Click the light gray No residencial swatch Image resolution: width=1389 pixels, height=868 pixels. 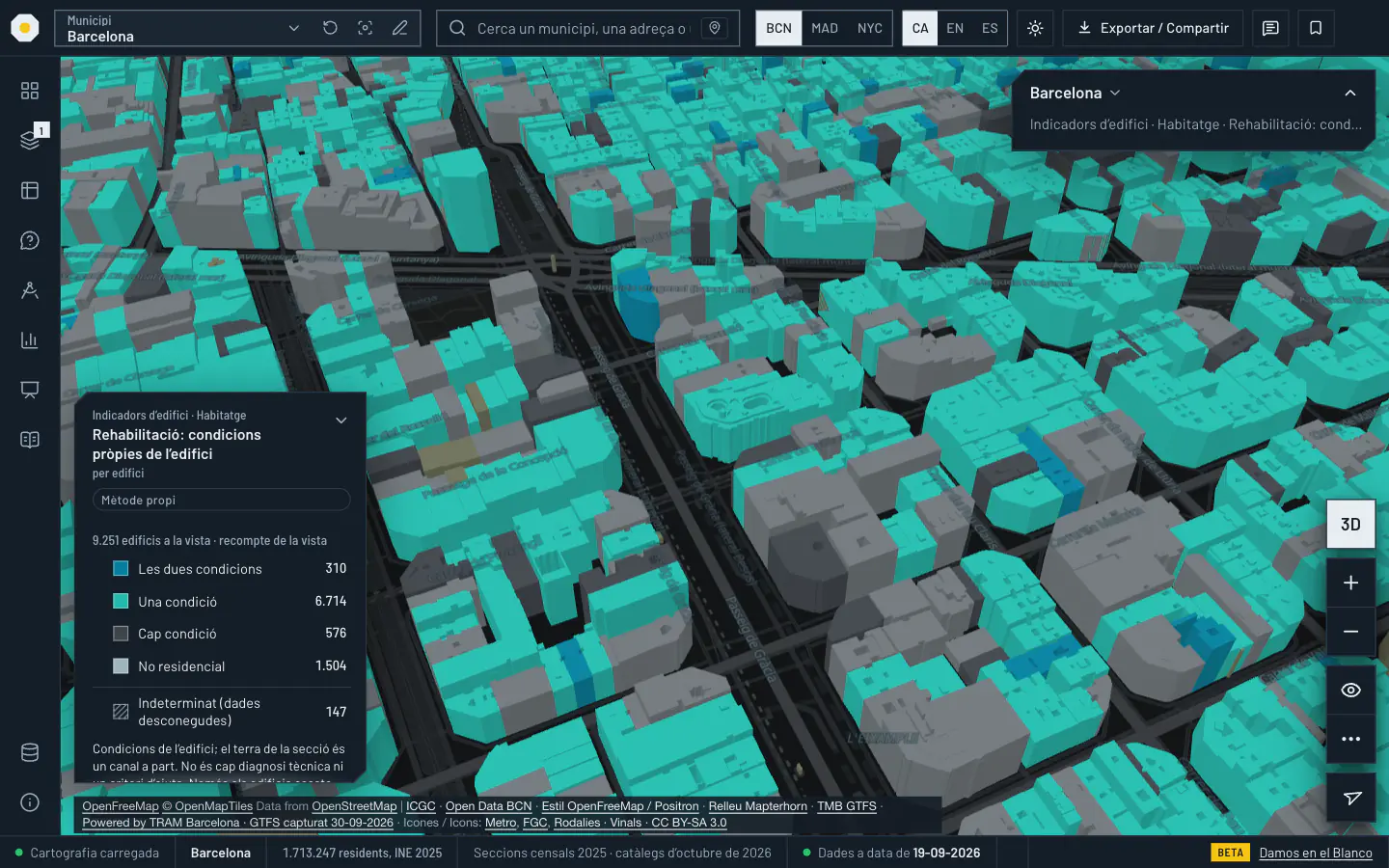[121, 665]
